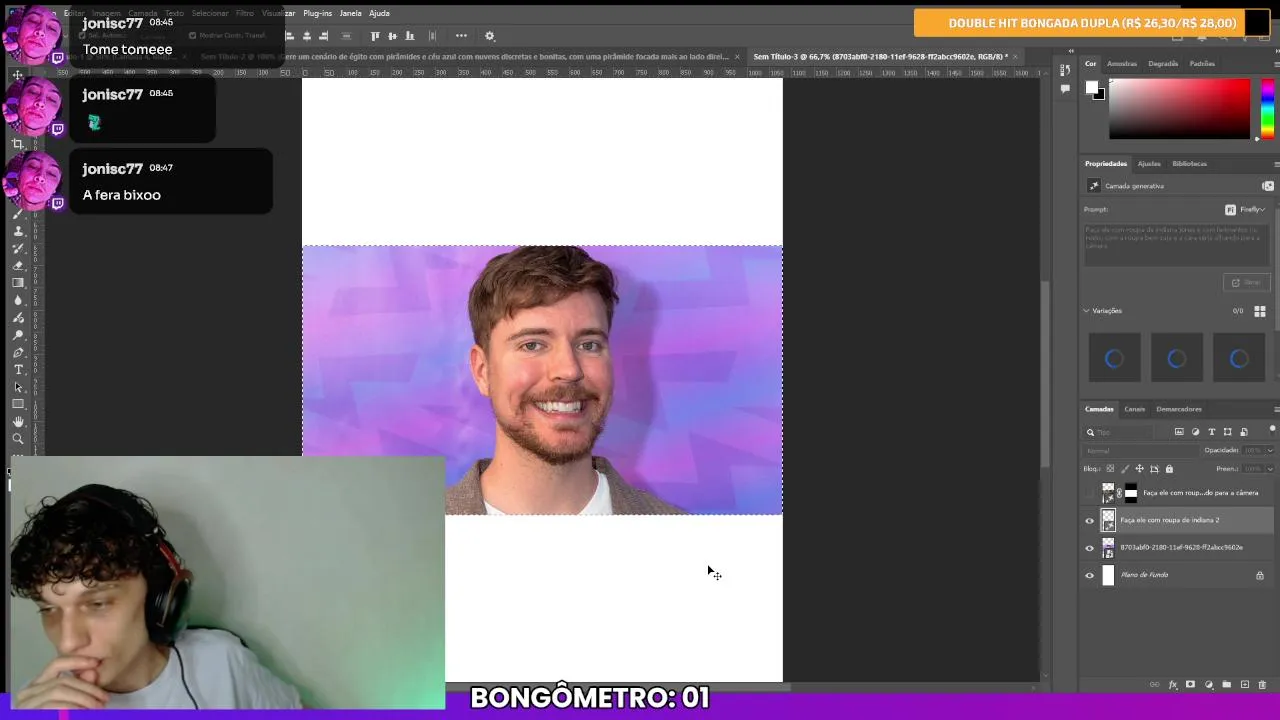Select the Hand tool
This screenshot has height=720, width=1280.
pyautogui.click(x=18, y=422)
